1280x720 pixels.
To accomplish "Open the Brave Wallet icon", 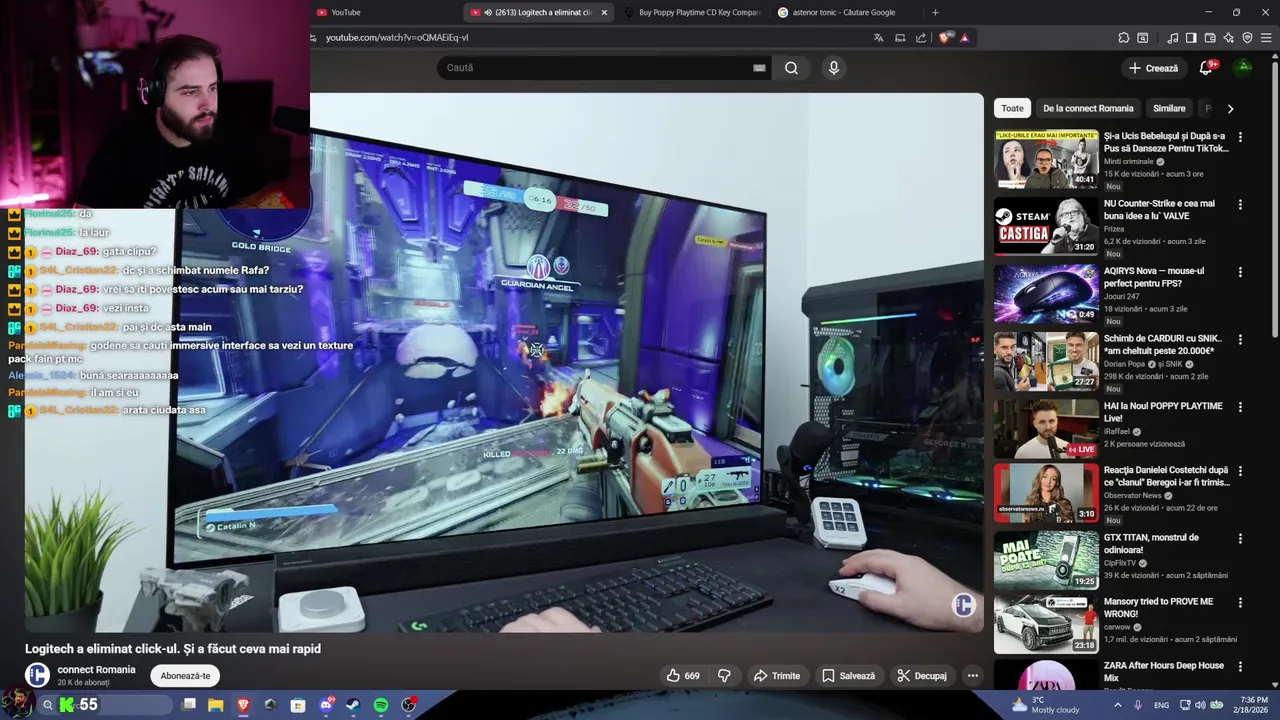I will (x=1210, y=38).
